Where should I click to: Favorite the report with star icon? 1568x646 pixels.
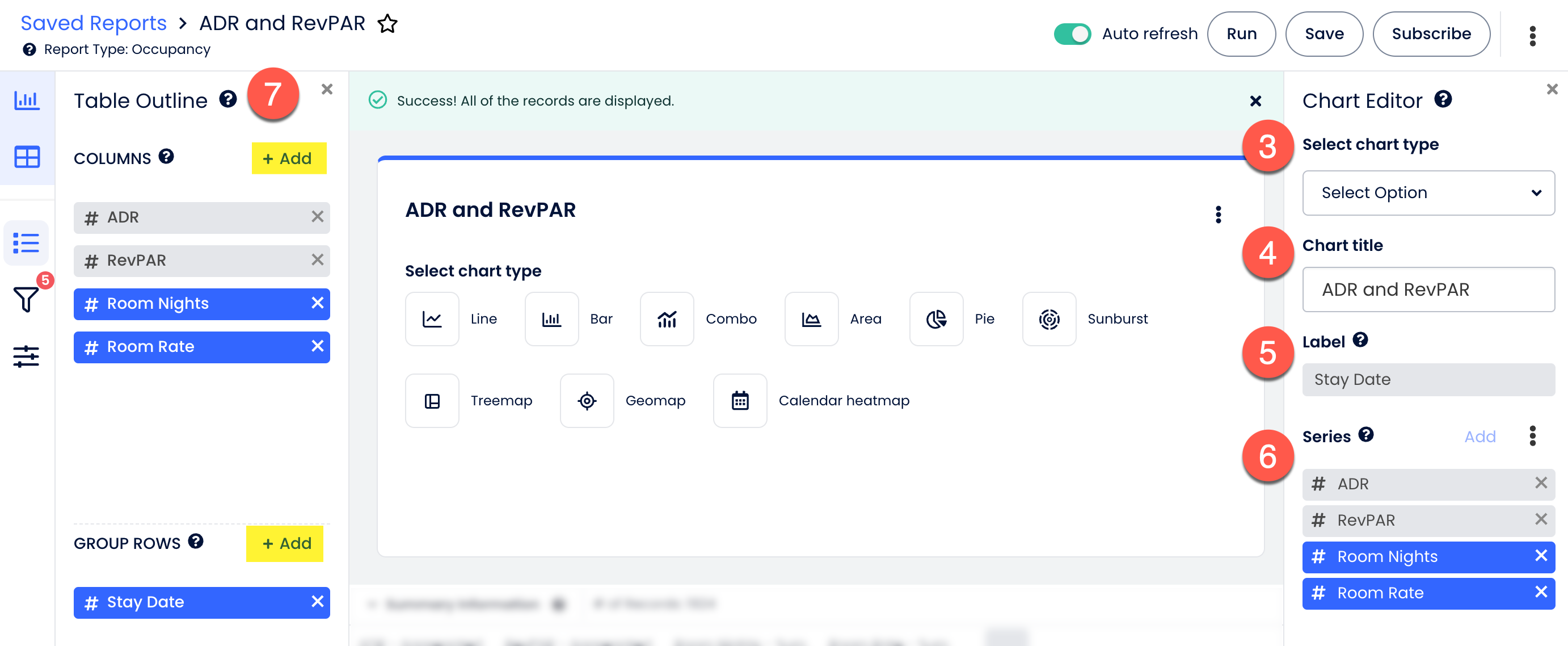tap(387, 24)
